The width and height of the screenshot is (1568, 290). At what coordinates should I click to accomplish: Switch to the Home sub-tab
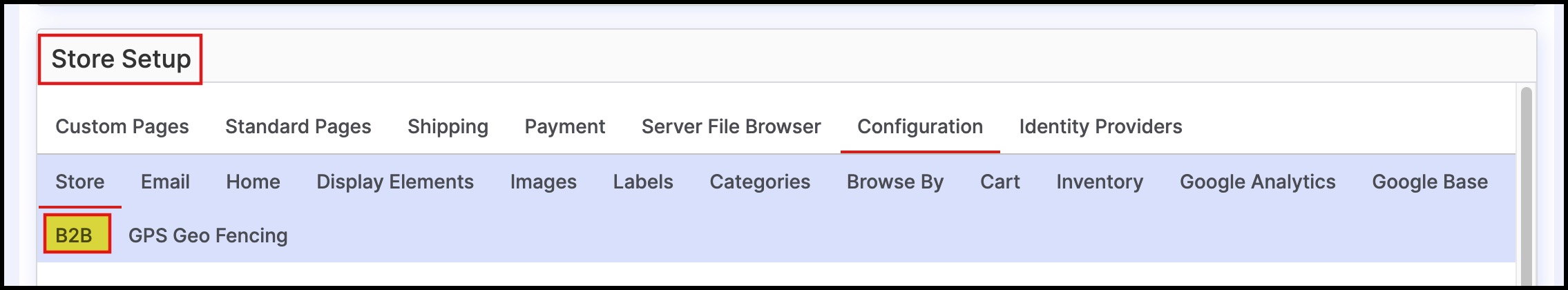(x=253, y=182)
